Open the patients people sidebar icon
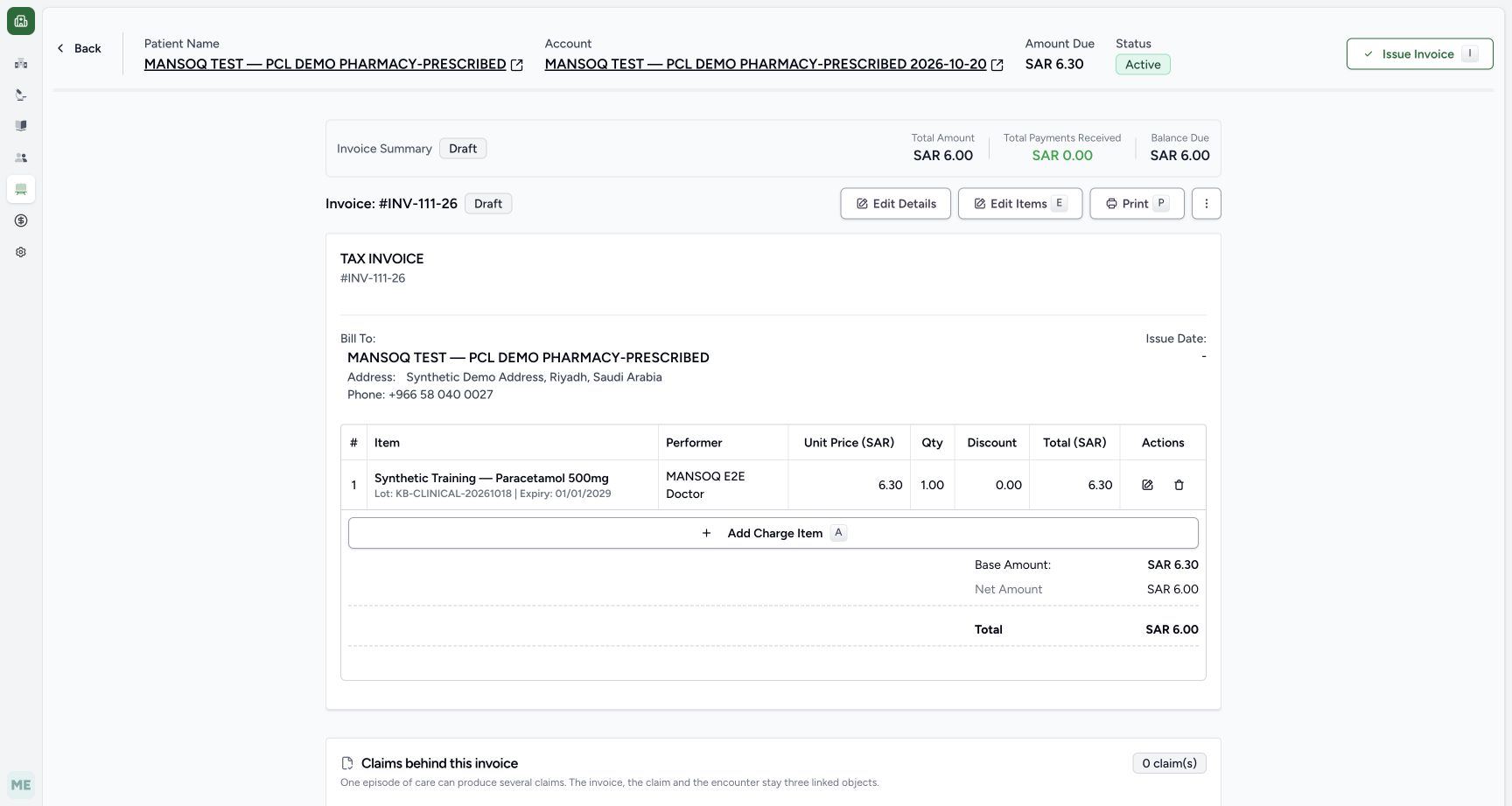Screen dimensions: 1512x806 pos(21,158)
